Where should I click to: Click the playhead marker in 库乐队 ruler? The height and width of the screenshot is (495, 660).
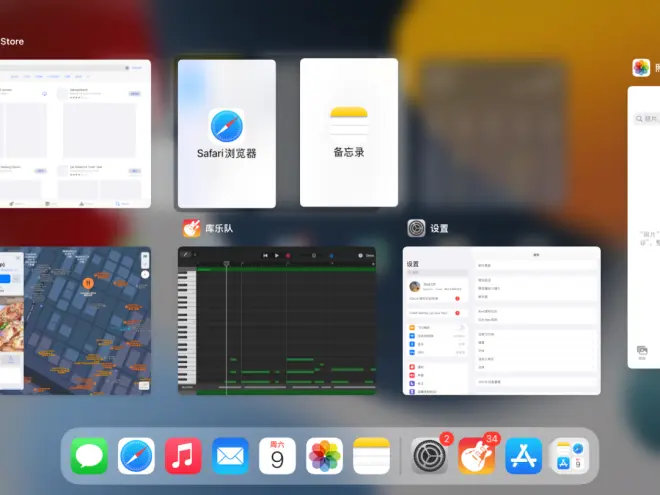[226, 263]
